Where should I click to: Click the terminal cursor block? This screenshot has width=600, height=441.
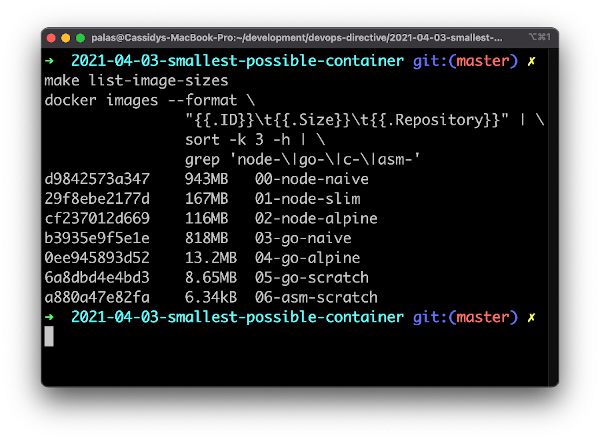coord(49,336)
